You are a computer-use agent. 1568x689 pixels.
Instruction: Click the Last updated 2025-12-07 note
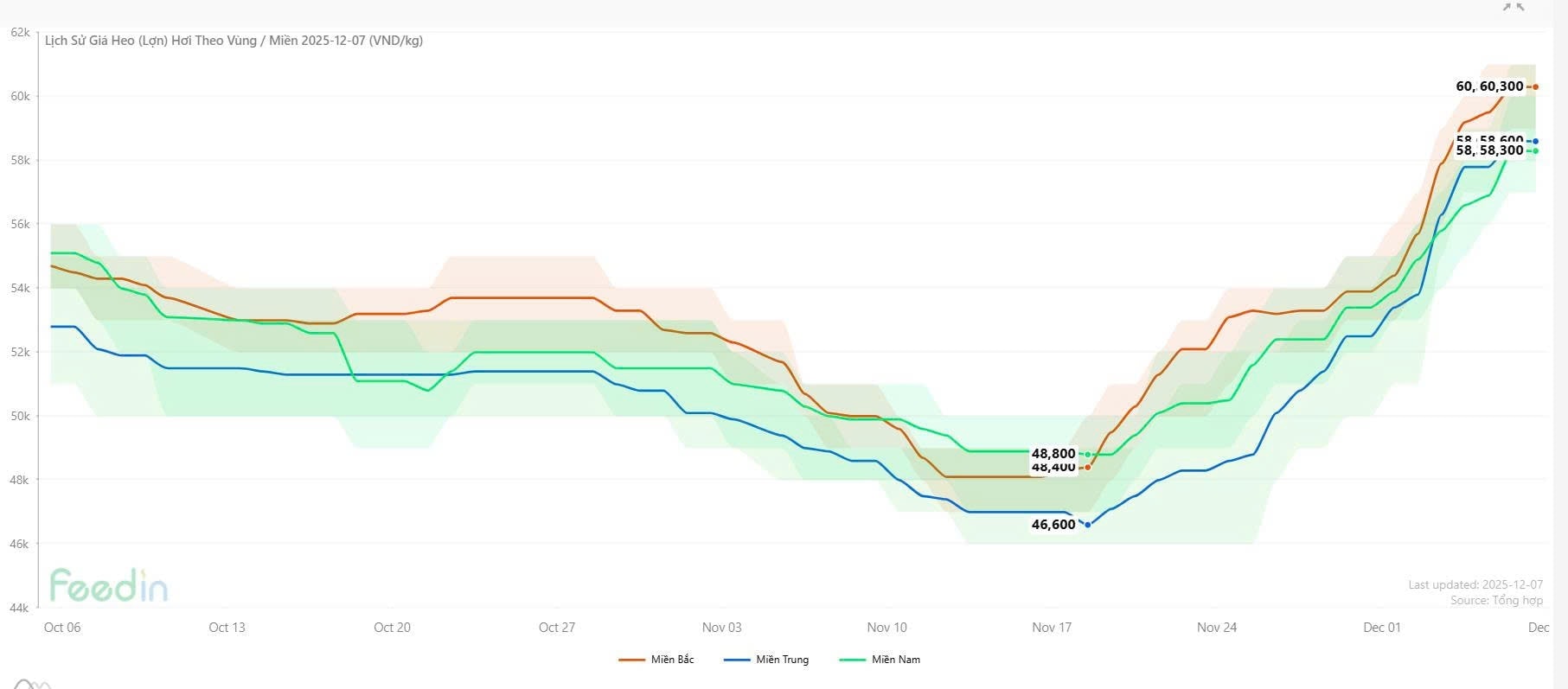click(1475, 584)
